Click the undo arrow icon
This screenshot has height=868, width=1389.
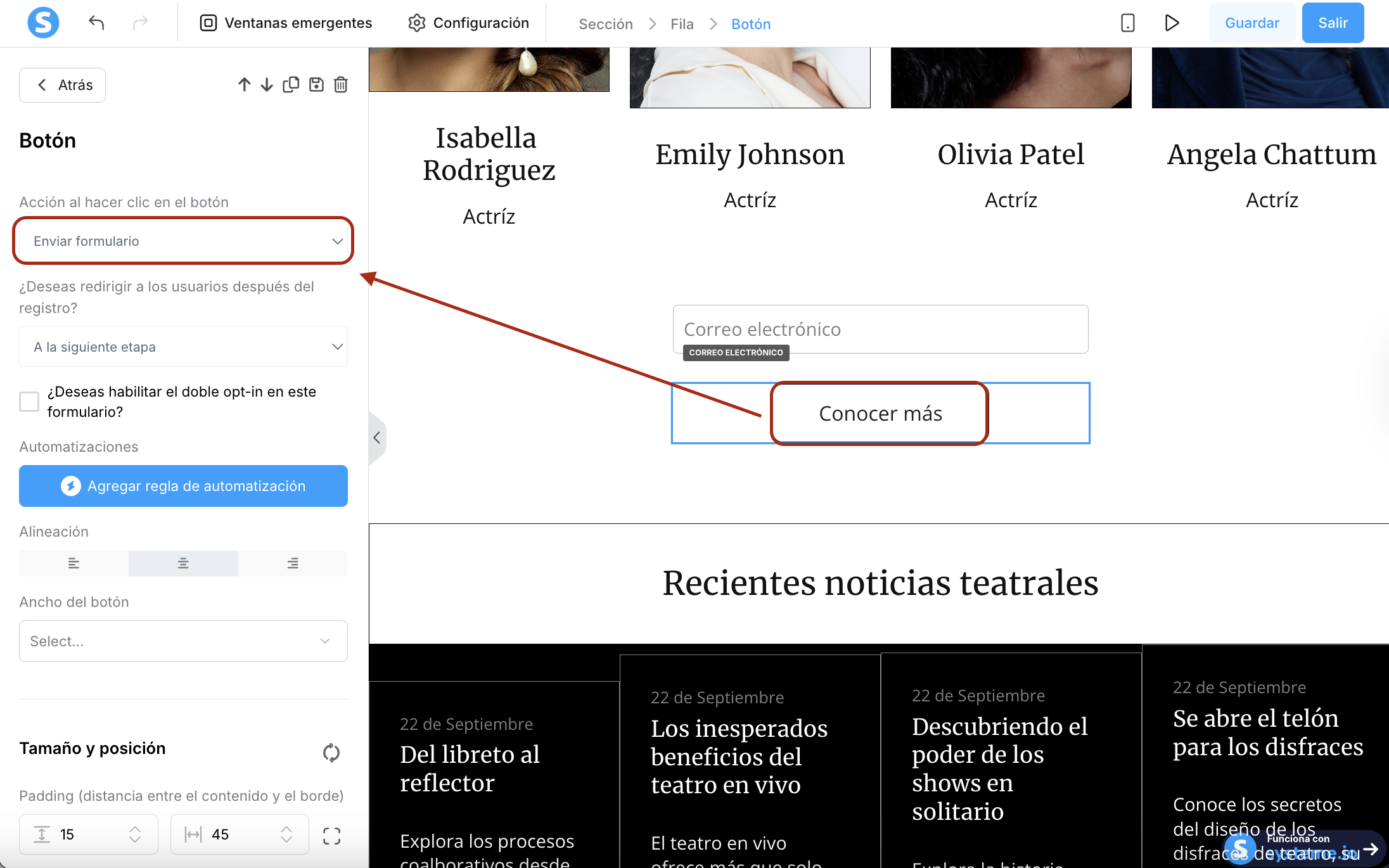pos(96,23)
